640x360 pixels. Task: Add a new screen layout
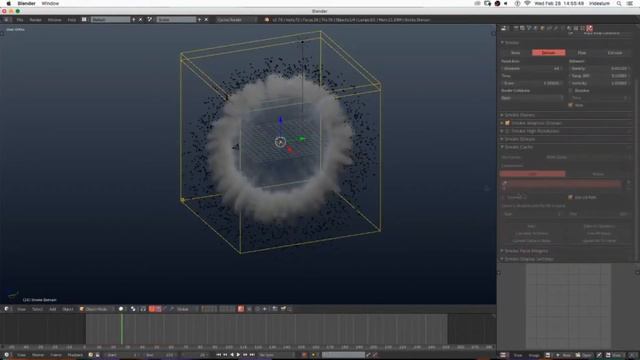pos(133,20)
